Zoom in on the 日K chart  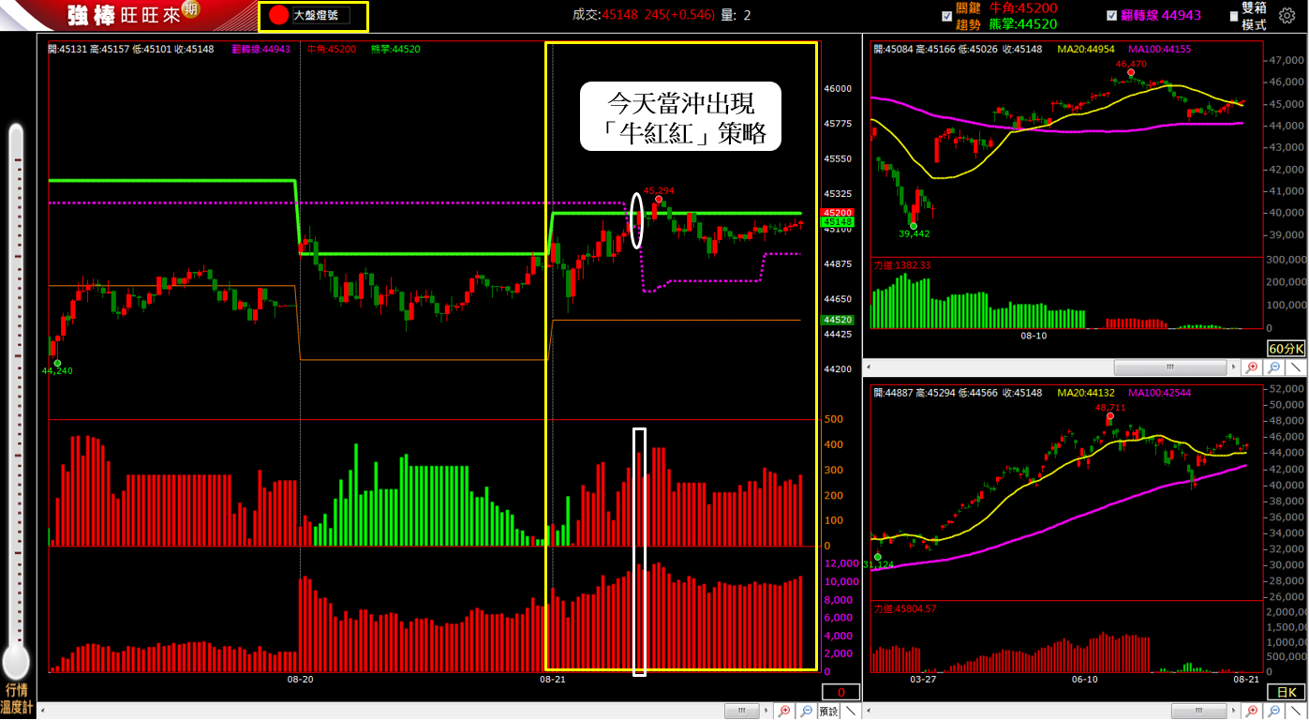click(x=1253, y=711)
